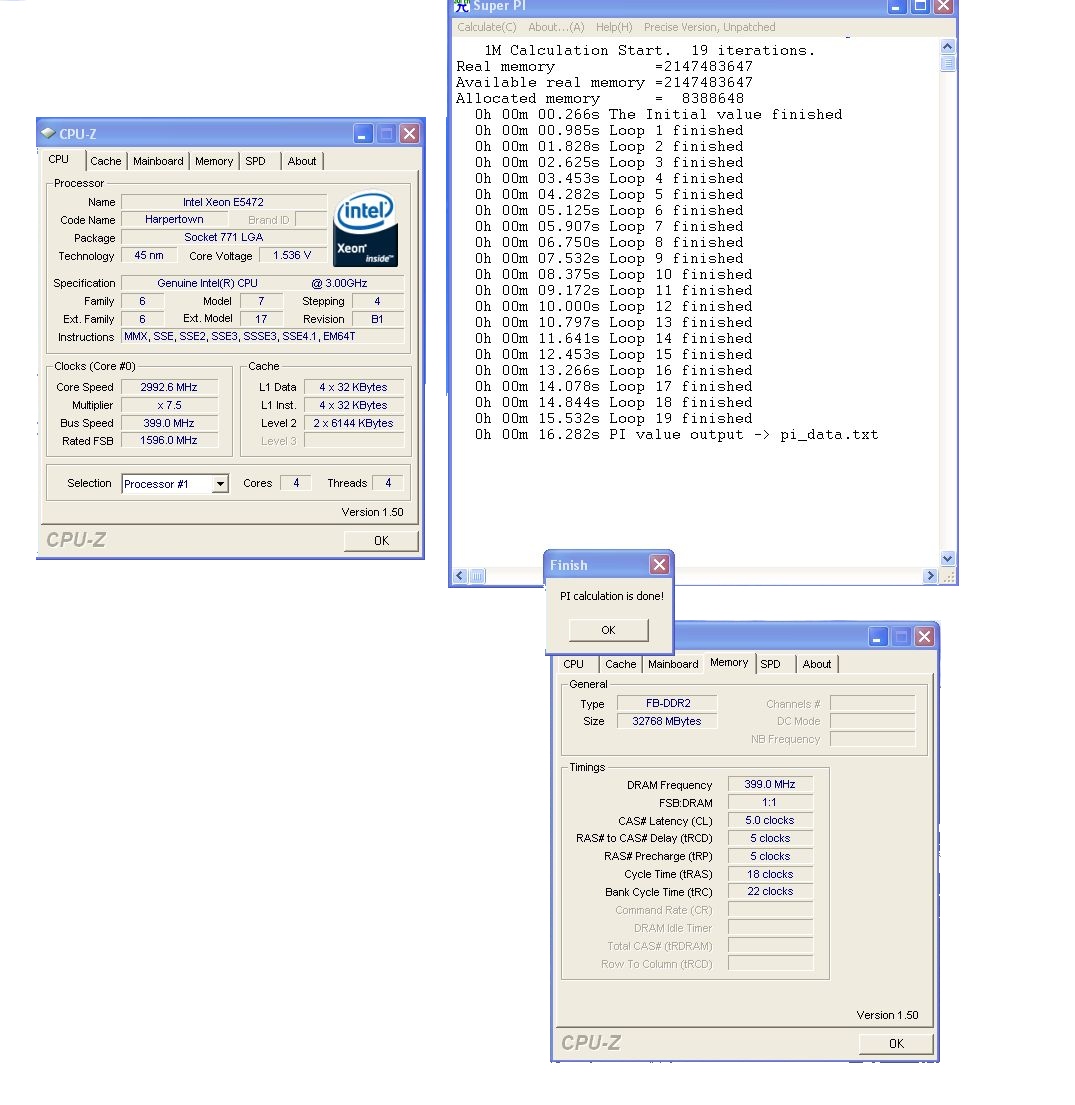Open Cache tab in CPU-Z Memory window
The image size is (1075, 1105).
tap(620, 665)
